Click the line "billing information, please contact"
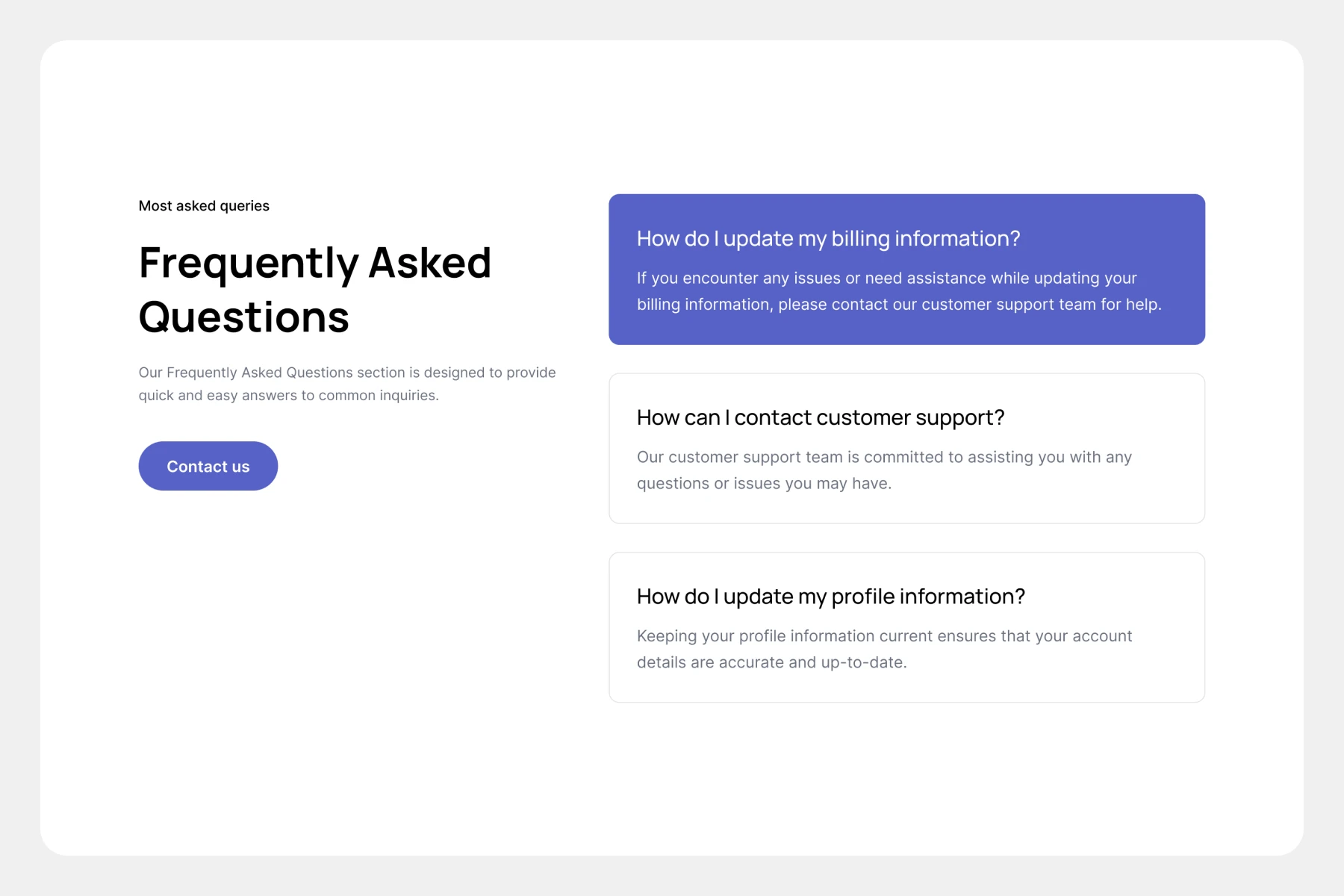Image resolution: width=1344 pixels, height=896 pixels. [898, 305]
